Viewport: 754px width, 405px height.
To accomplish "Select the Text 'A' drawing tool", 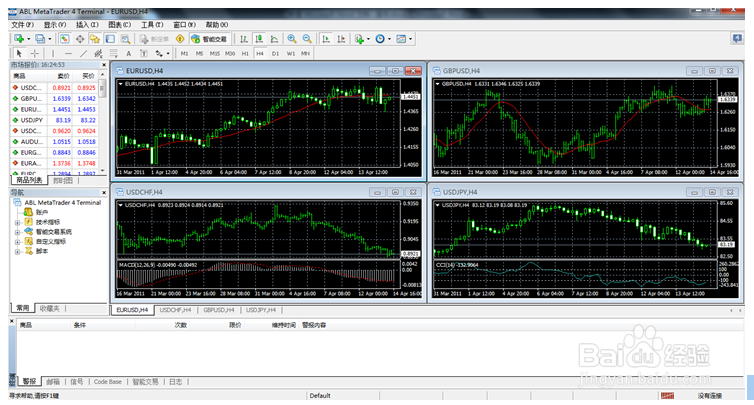I will [128, 53].
